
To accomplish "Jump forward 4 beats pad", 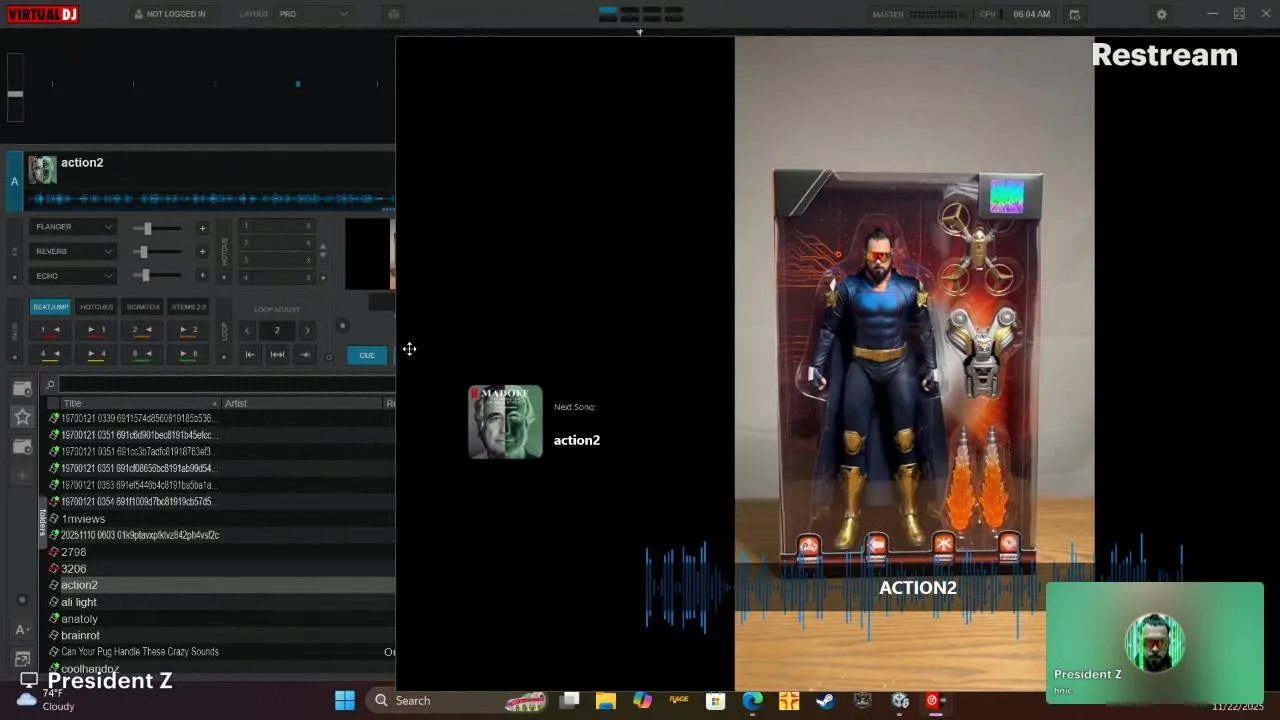I will coord(96,354).
